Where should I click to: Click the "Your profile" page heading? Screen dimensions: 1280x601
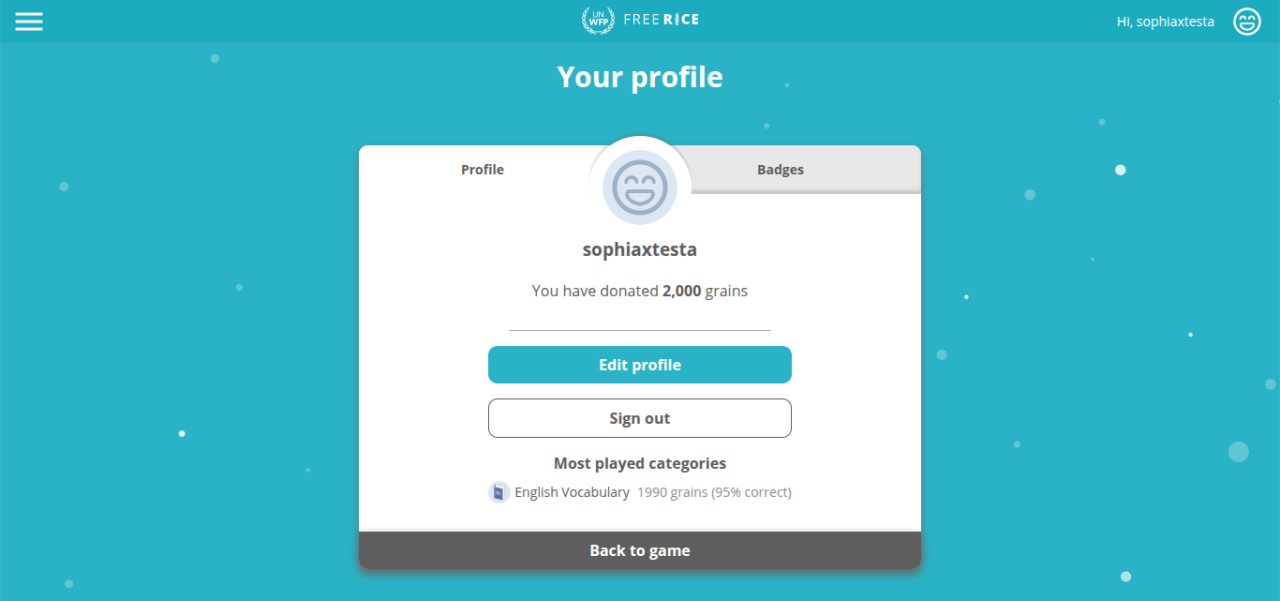click(x=640, y=77)
